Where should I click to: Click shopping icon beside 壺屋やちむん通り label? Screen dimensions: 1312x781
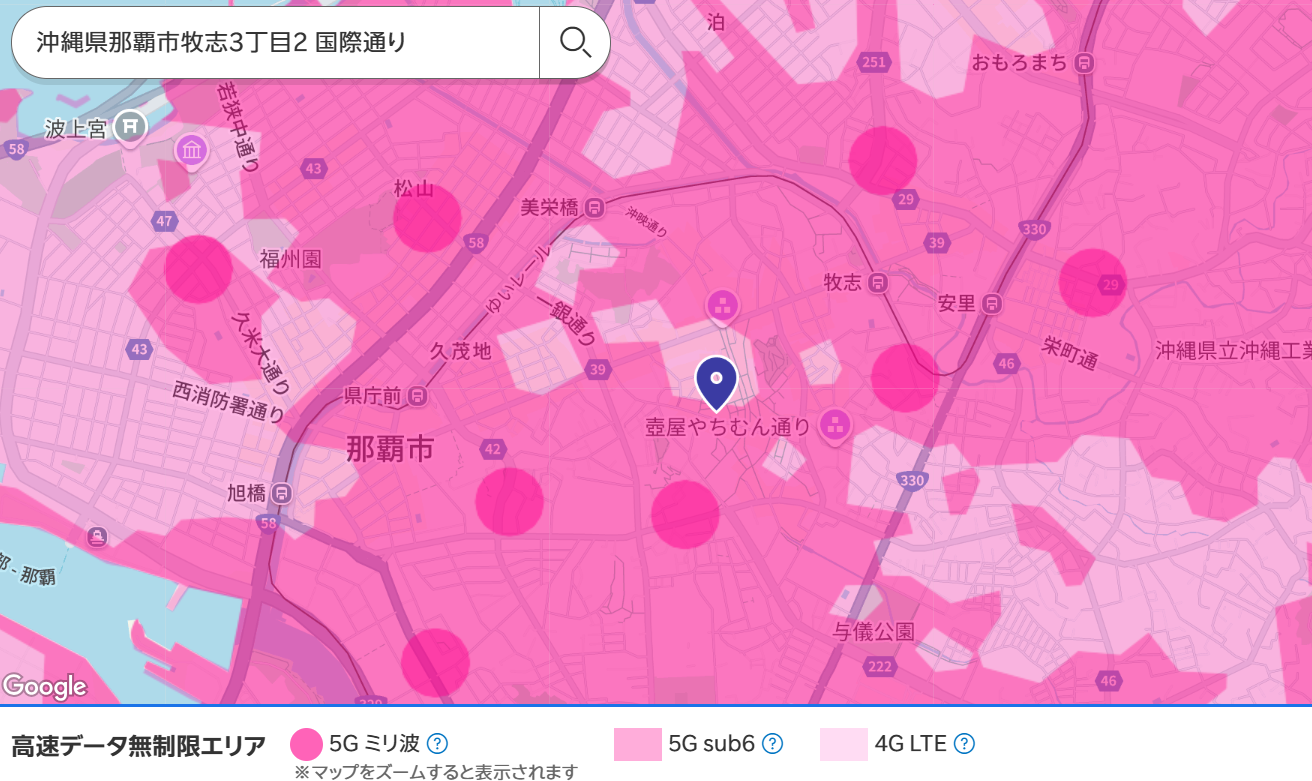click(x=834, y=426)
